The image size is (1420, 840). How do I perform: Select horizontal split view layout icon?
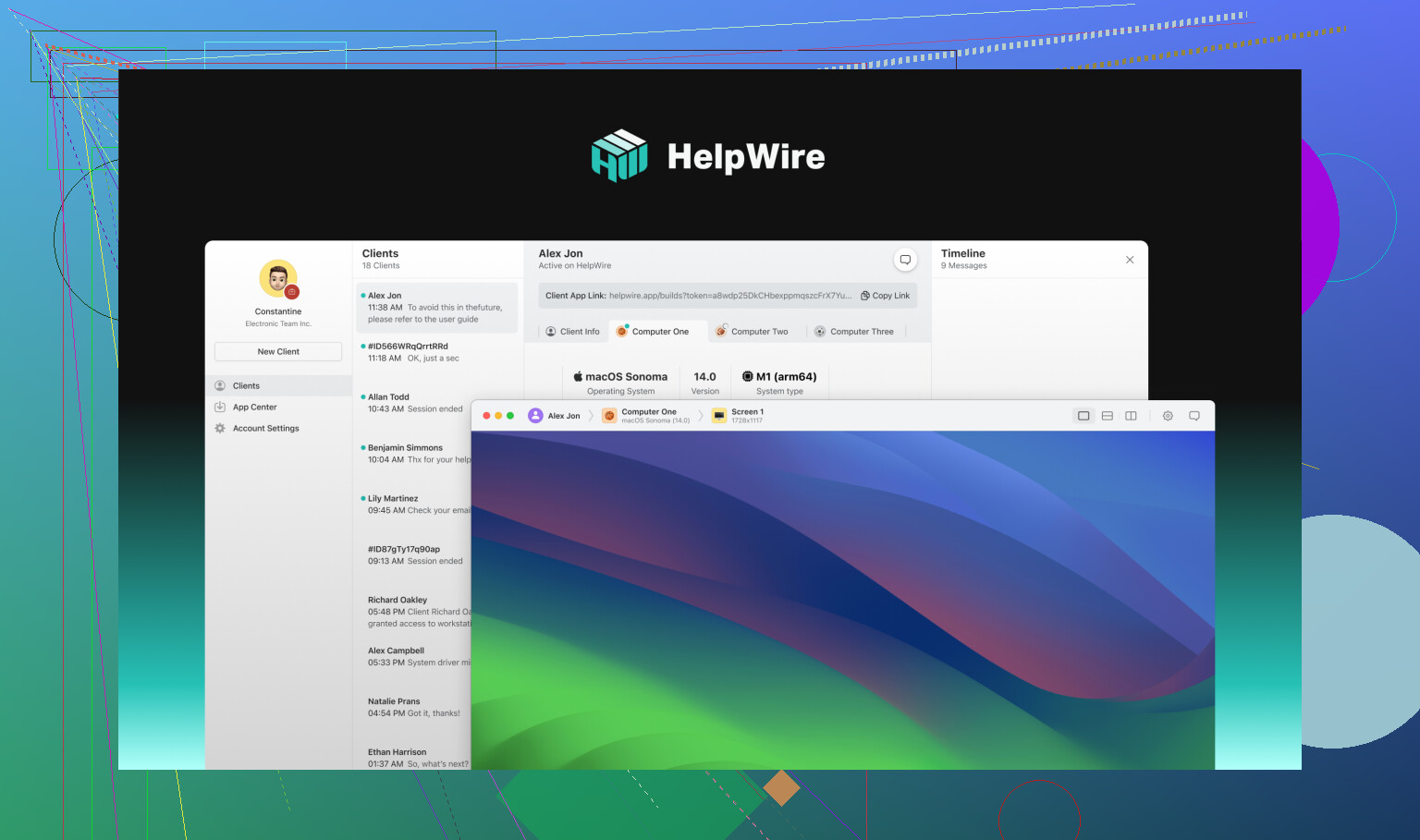pyautogui.click(x=1108, y=416)
